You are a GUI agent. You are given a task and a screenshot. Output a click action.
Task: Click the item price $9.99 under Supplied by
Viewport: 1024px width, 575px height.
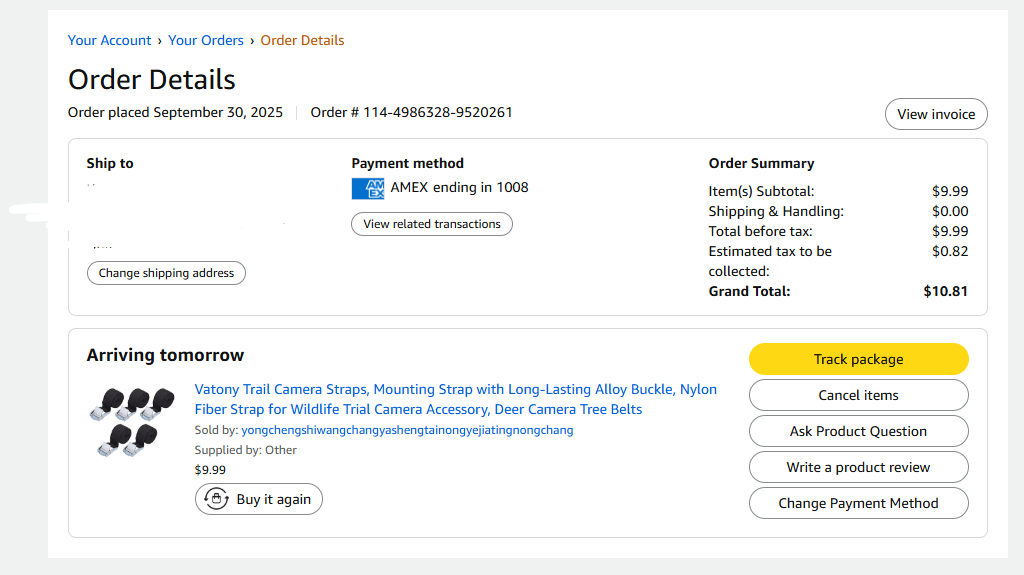[x=210, y=470]
